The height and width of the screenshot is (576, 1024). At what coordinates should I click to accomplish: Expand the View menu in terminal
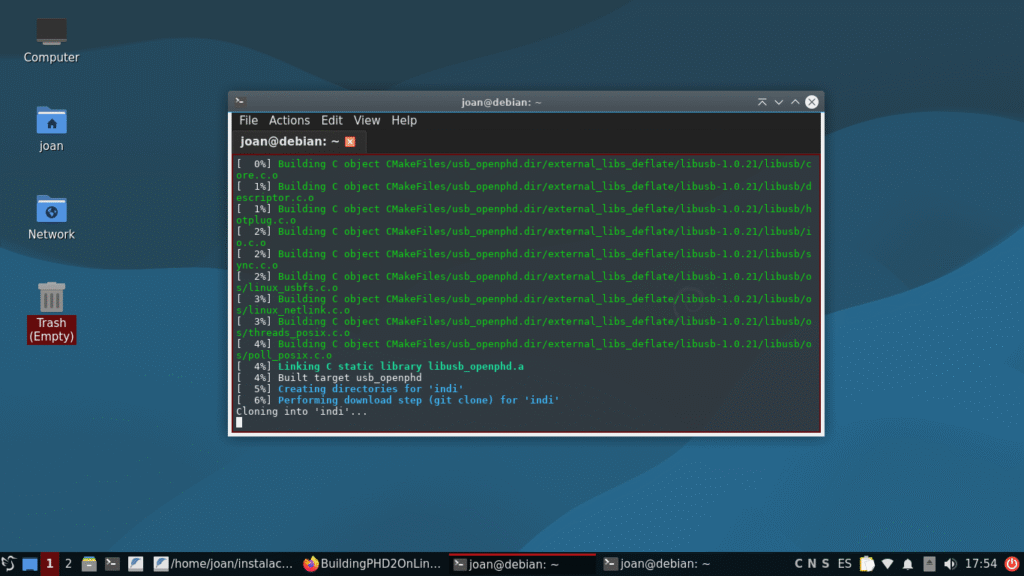click(x=367, y=121)
